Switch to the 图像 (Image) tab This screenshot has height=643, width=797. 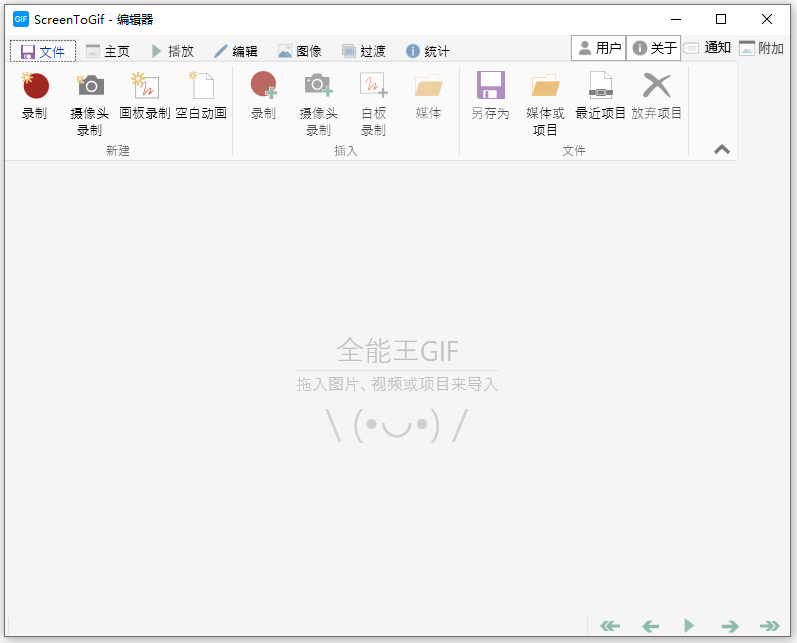point(300,51)
